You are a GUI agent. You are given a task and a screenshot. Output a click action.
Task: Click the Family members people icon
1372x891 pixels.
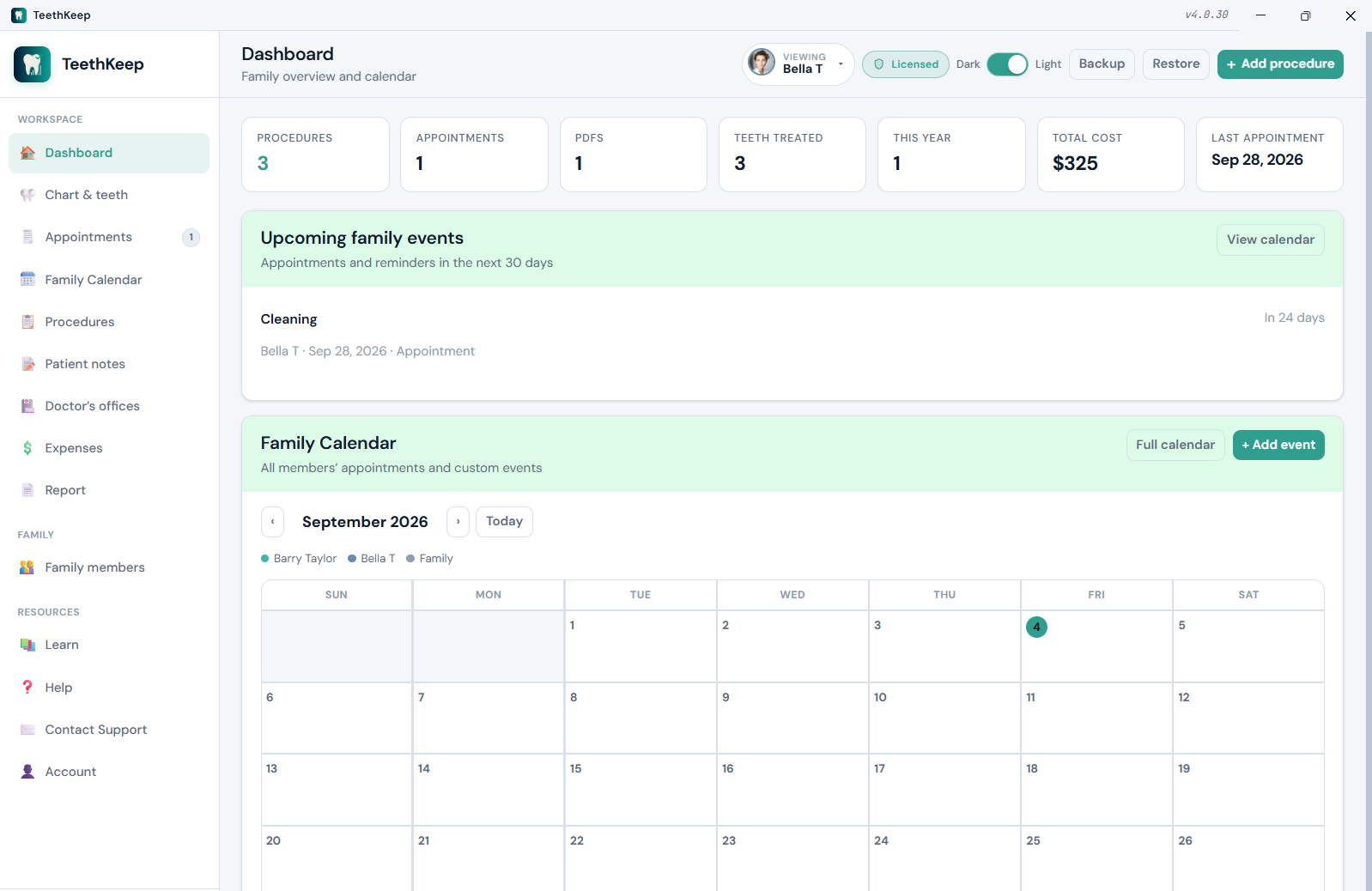tap(27, 567)
